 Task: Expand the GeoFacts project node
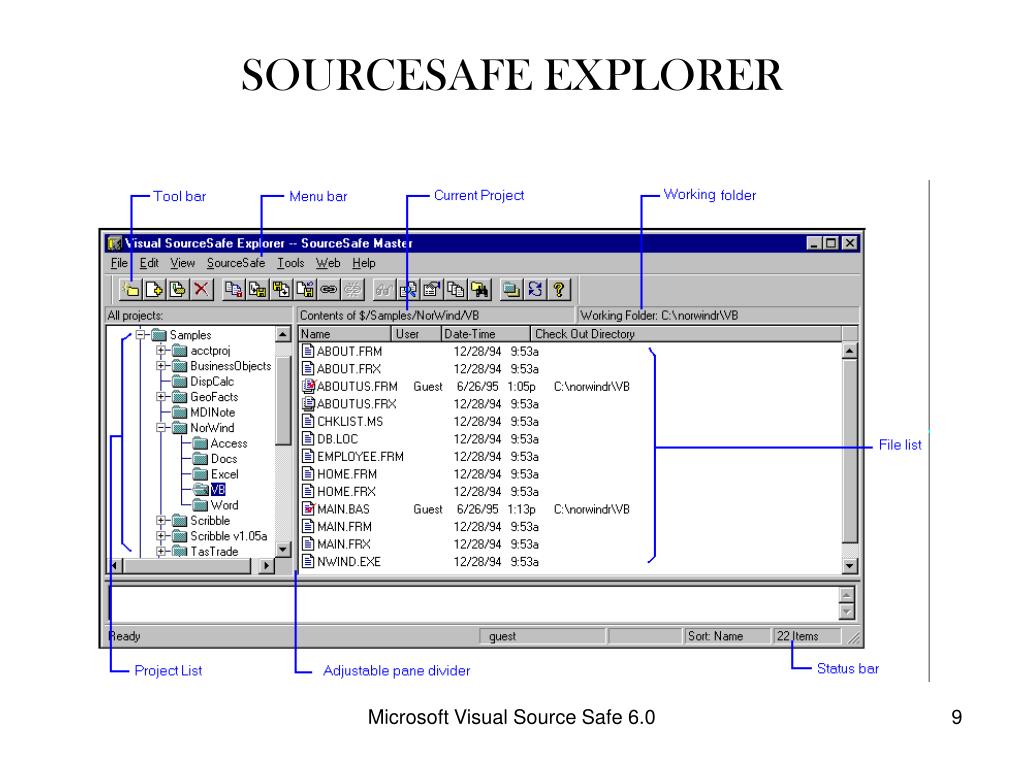tap(161, 397)
